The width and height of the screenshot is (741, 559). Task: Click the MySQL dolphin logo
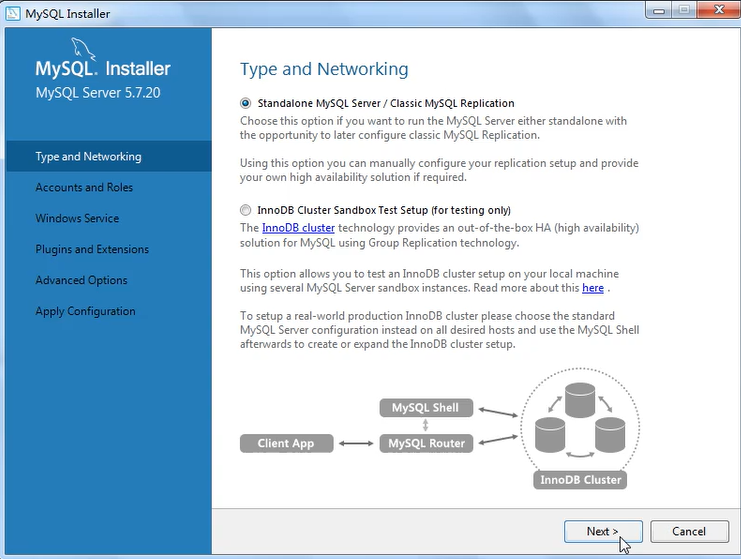pyautogui.click(x=83, y=49)
